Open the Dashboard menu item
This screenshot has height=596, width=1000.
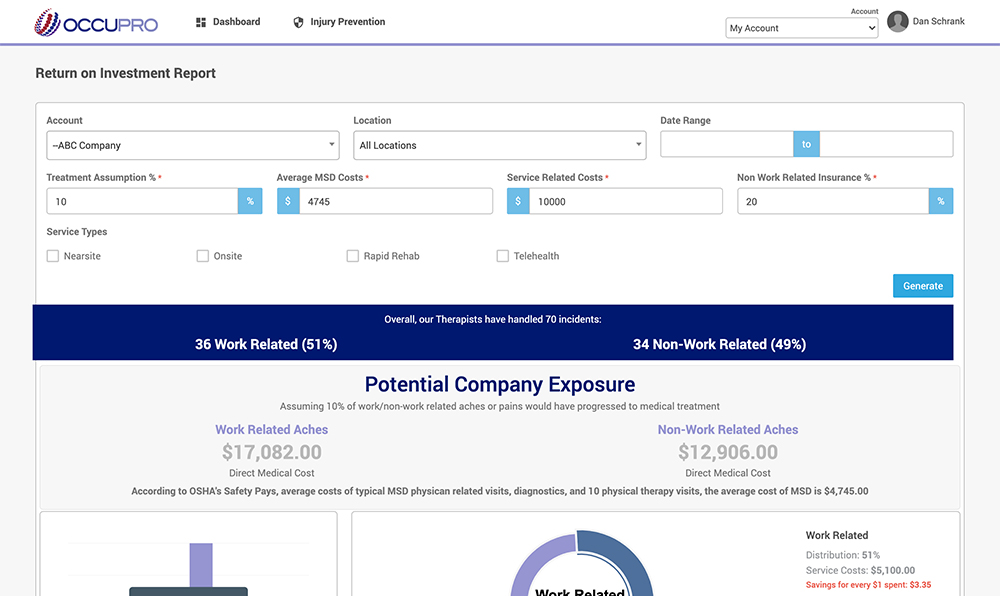[x=228, y=22]
